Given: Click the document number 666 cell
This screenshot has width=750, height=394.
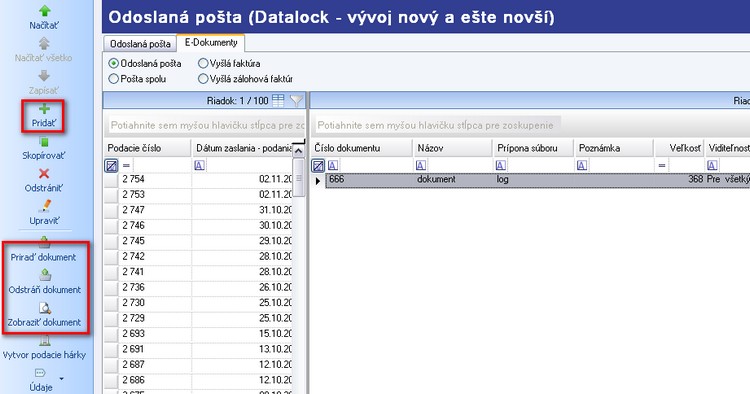Looking at the screenshot, I should coord(369,180).
